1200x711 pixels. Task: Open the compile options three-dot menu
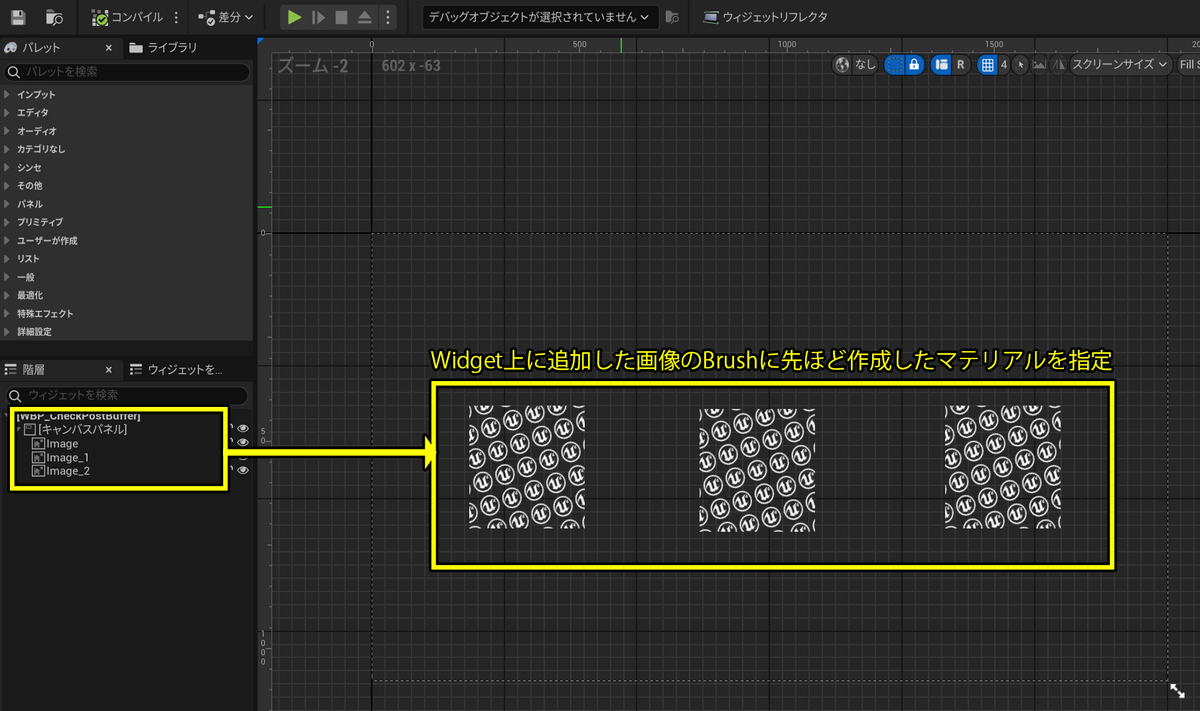coord(176,17)
